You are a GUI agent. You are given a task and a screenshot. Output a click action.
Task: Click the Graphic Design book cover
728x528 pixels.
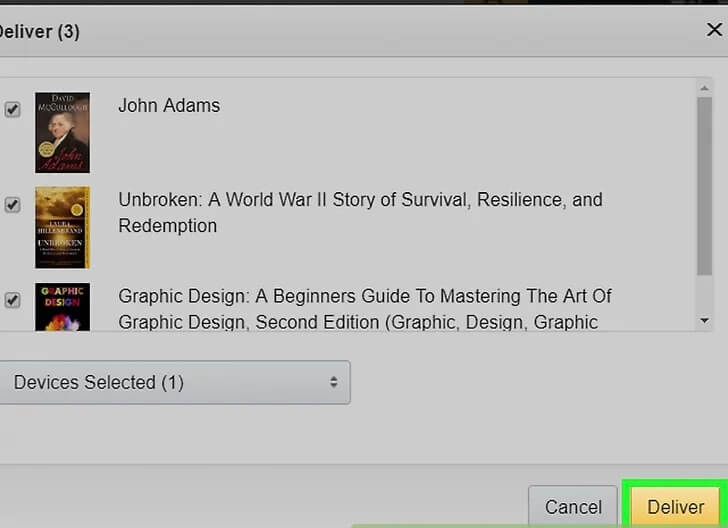click(x=62, y=307)
